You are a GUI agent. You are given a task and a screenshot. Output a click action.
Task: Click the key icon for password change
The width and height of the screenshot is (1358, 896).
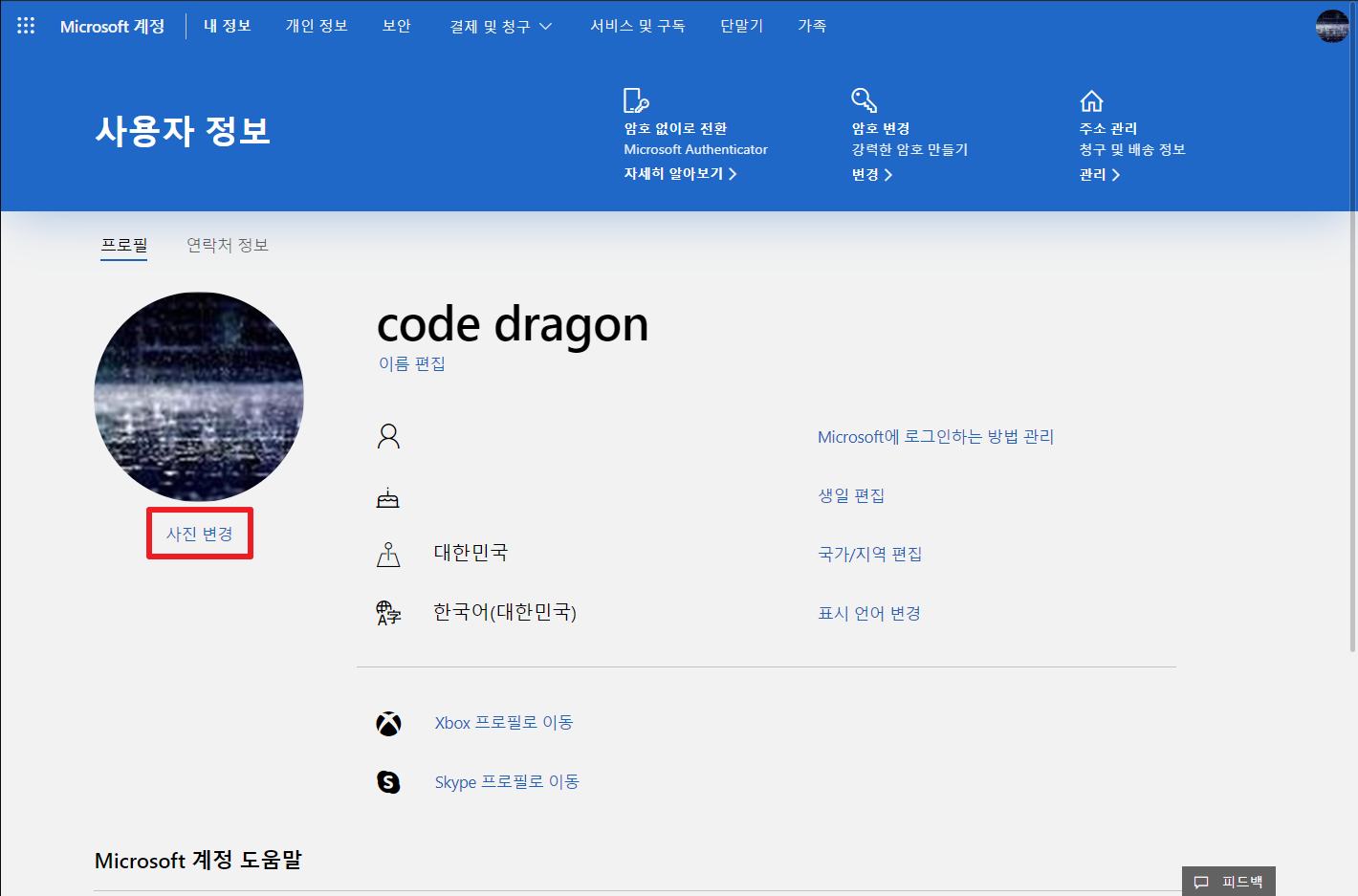865,100
